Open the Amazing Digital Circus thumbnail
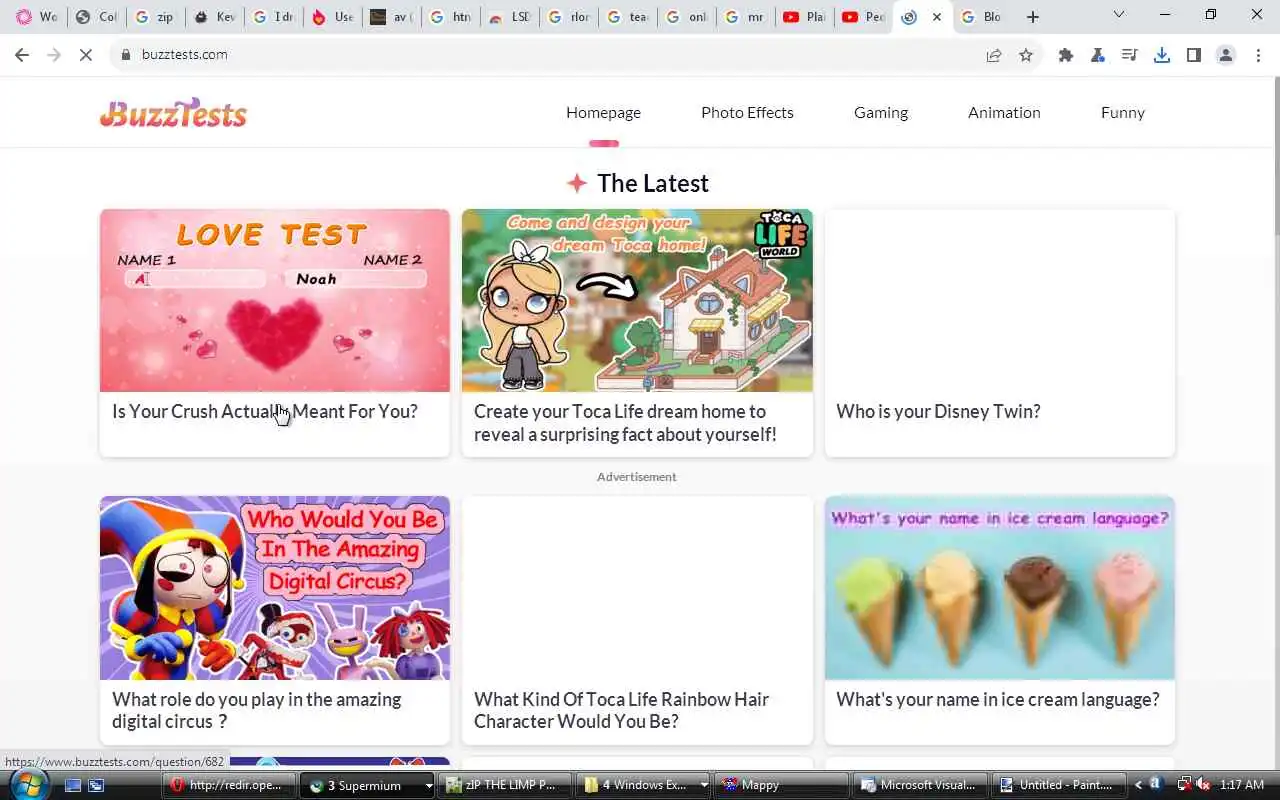1280x800 pixels. tap(275, 588)
